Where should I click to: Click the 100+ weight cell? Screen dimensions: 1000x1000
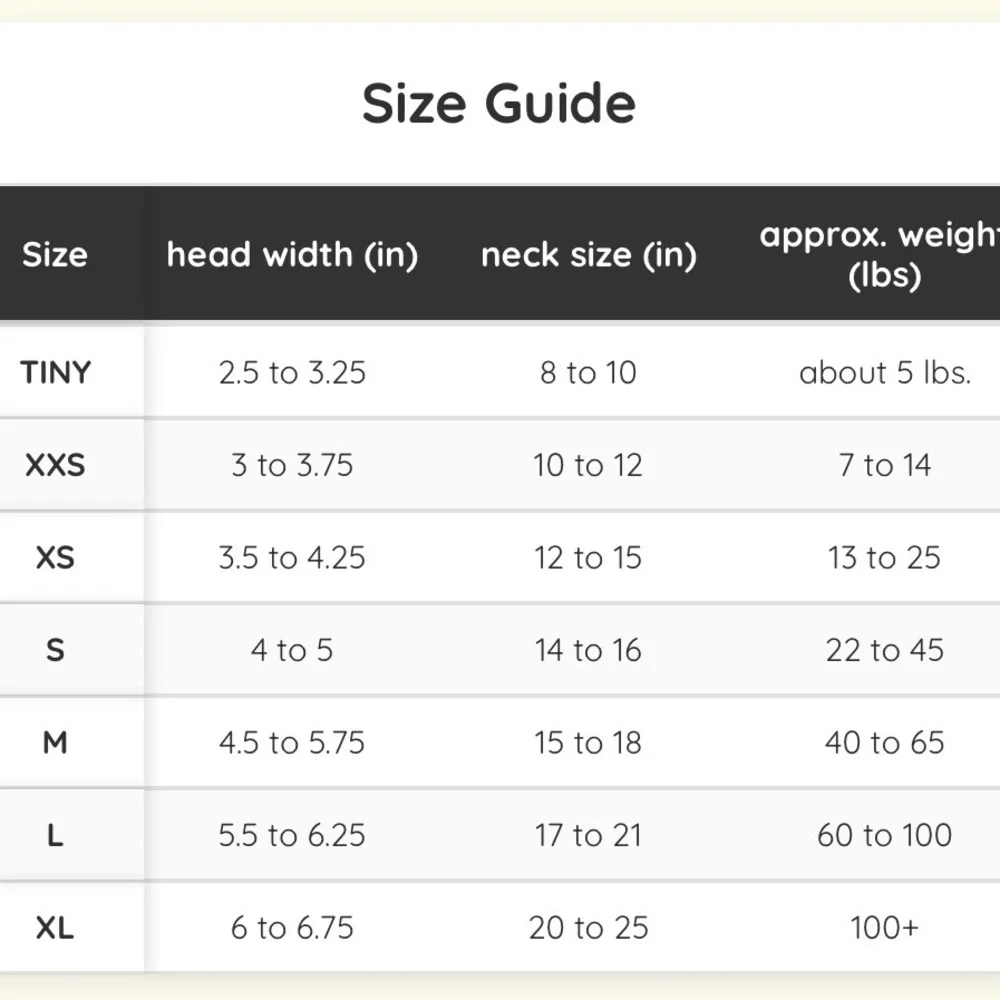coord(885,927)
